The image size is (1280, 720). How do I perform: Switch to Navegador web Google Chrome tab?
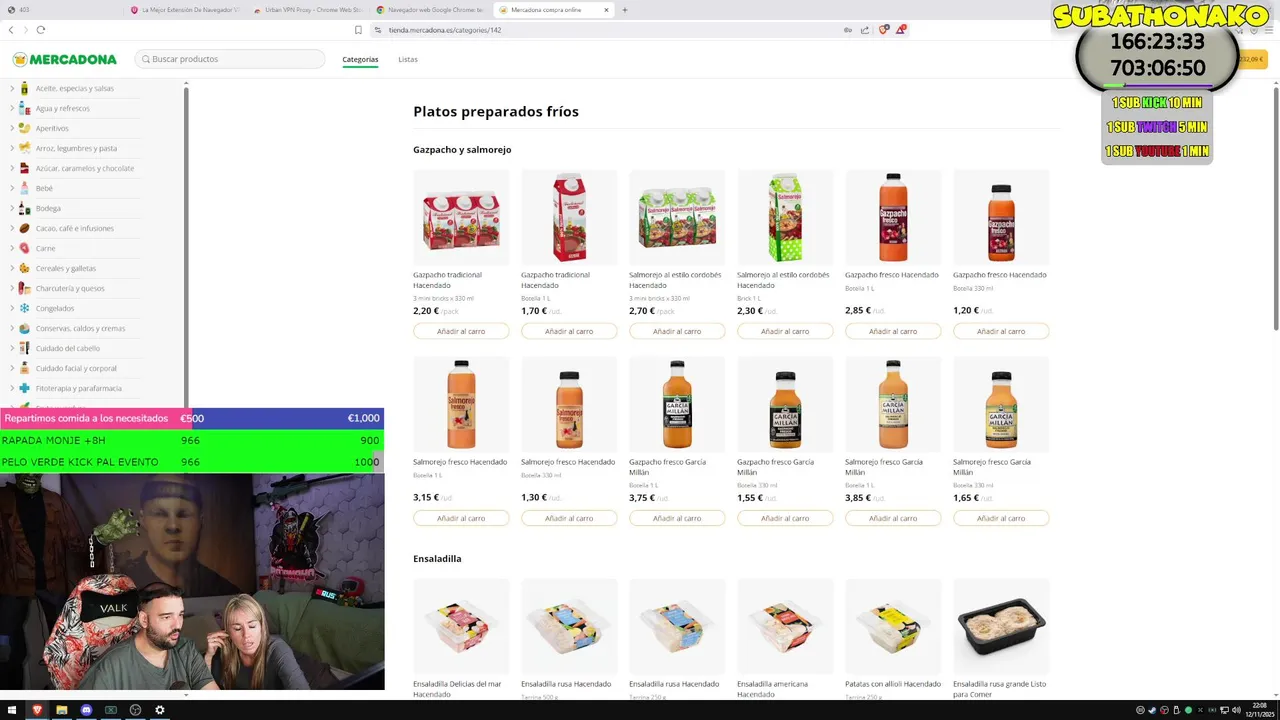430,10
